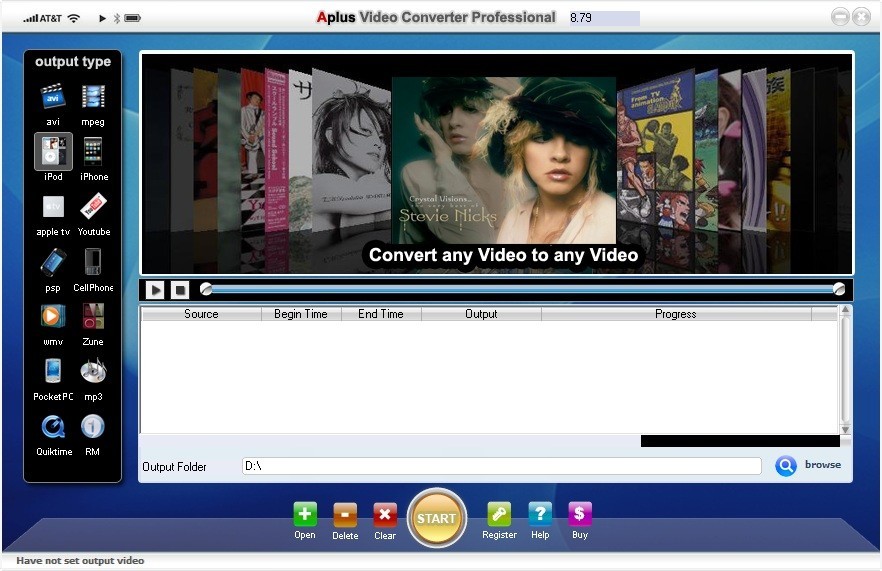Select the apple tv output type
The image size is (882, 571).
tap(53, 207)
